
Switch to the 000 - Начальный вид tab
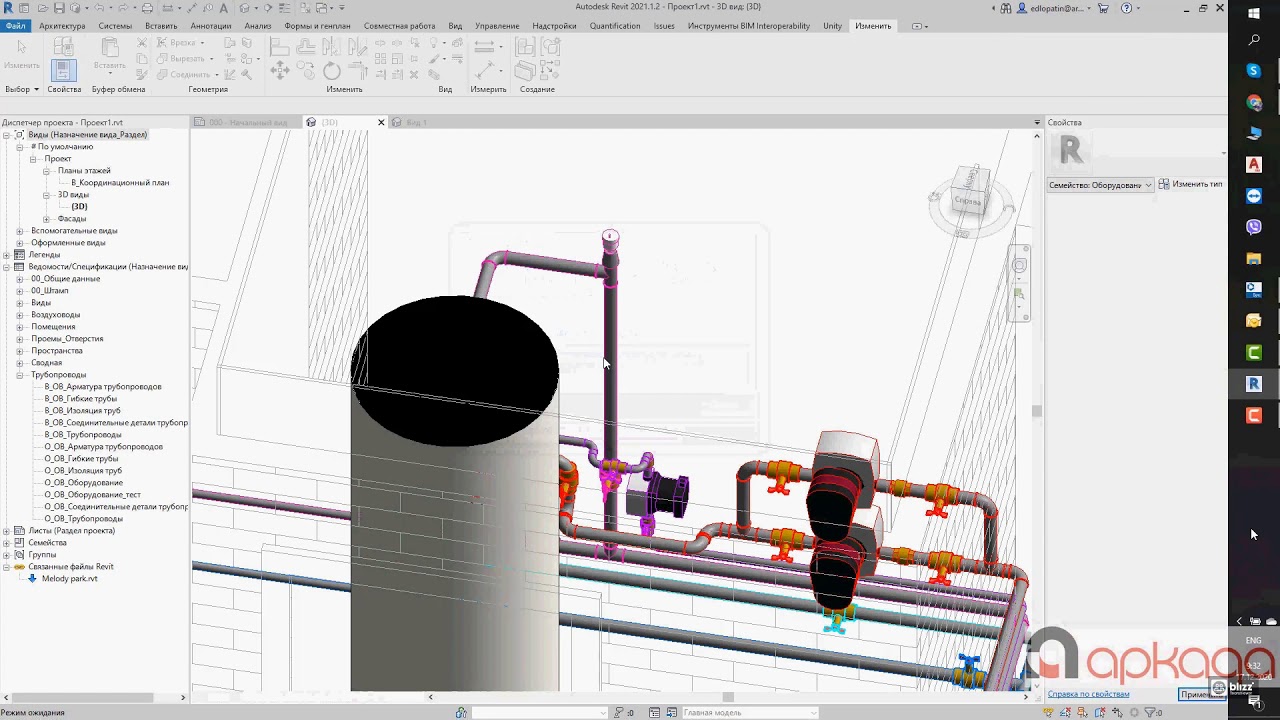[248, 122]
